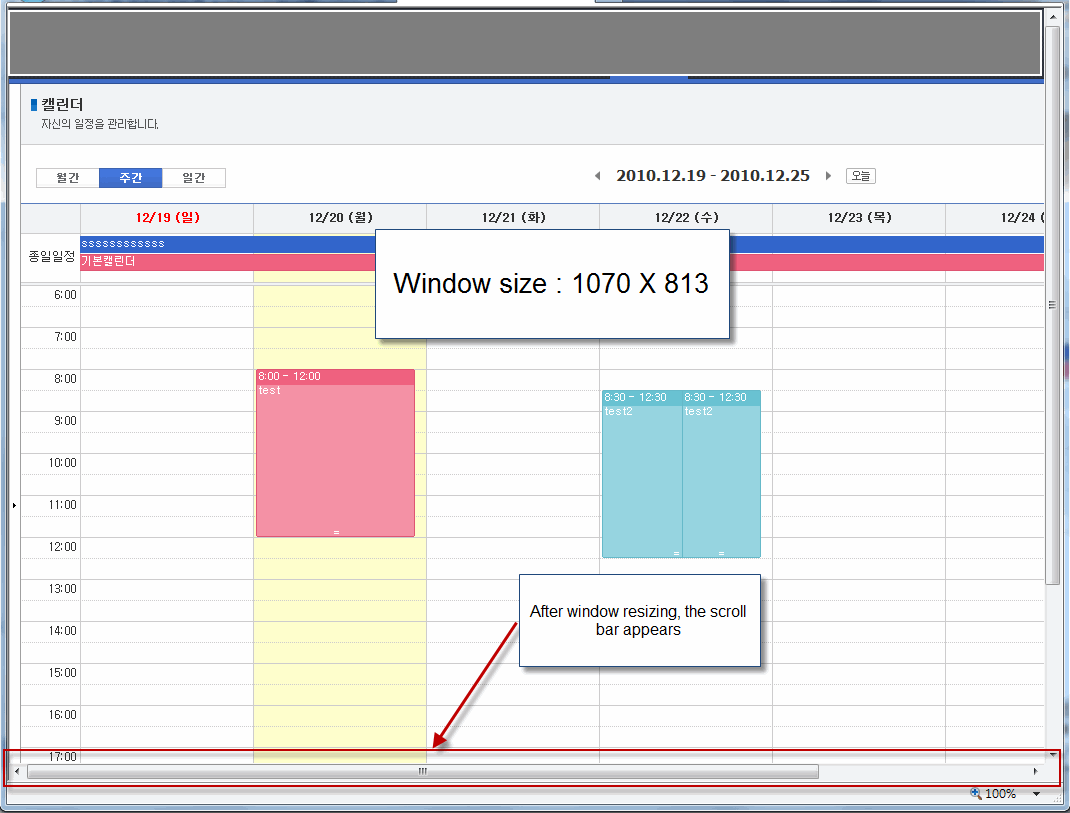
Task: Open the 12/22 (수) day header
Action: point(686,218)
